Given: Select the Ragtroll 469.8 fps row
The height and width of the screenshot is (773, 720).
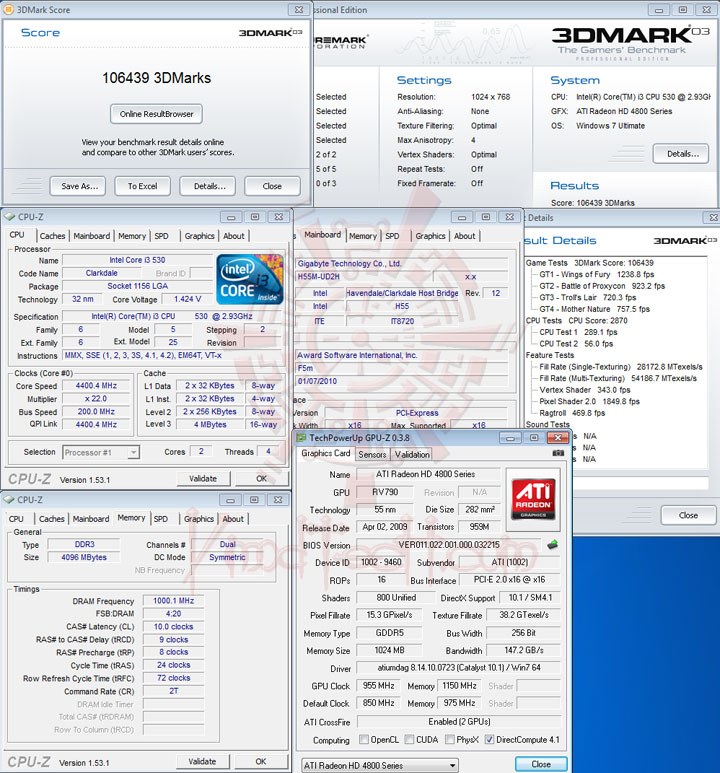Looking at the screenshot, I should pos(572,413).
